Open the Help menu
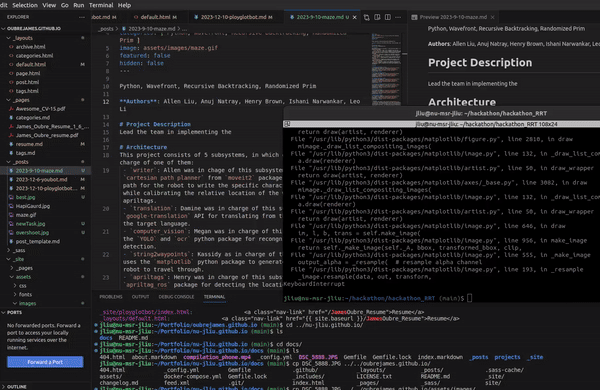This screenshot has height=390, width=600. pyautogui.click(x=124, y=5)
